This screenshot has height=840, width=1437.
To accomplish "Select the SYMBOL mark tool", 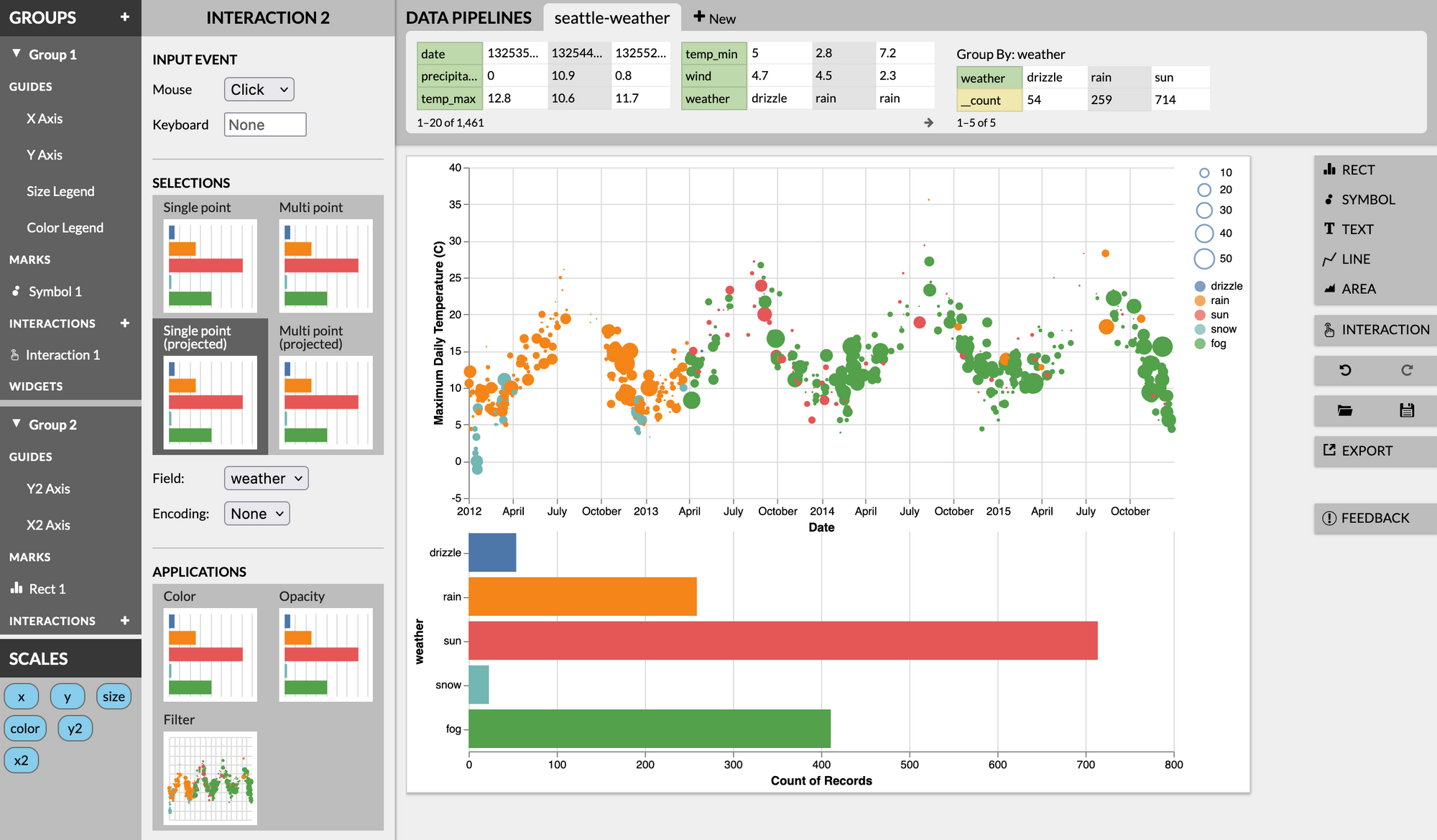I will [x=1367, y=200].
